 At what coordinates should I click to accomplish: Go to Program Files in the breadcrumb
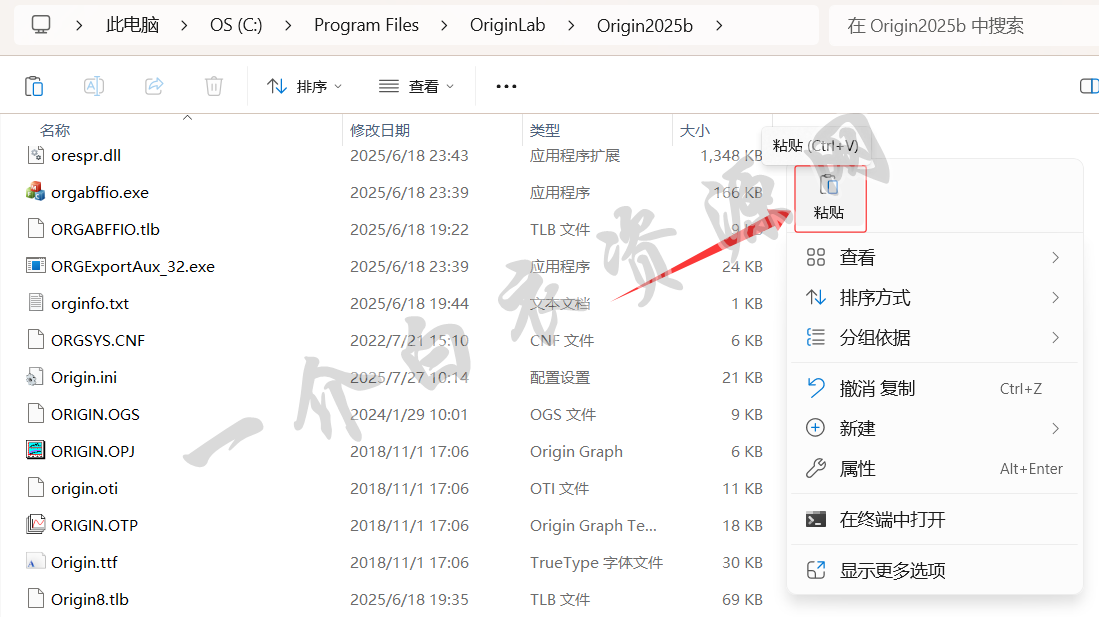[367, 25]
